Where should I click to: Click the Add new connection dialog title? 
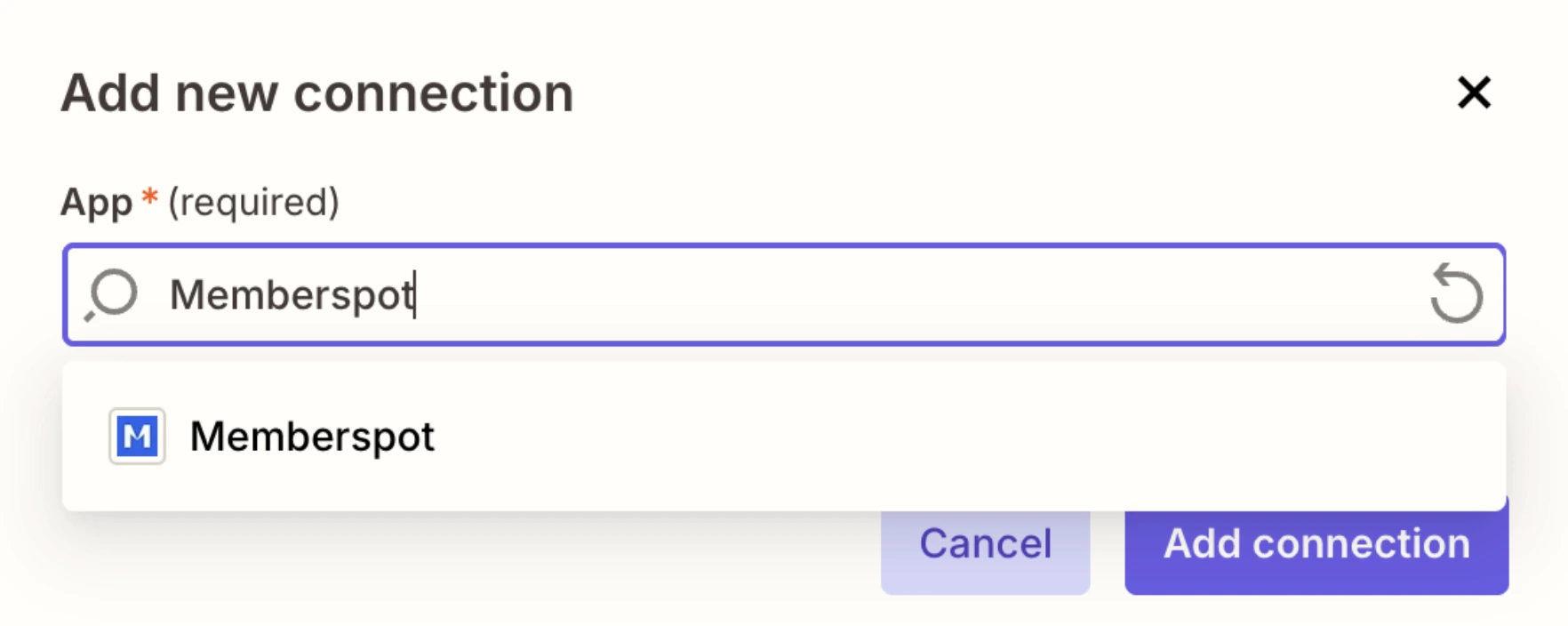(x=317, y=92)
